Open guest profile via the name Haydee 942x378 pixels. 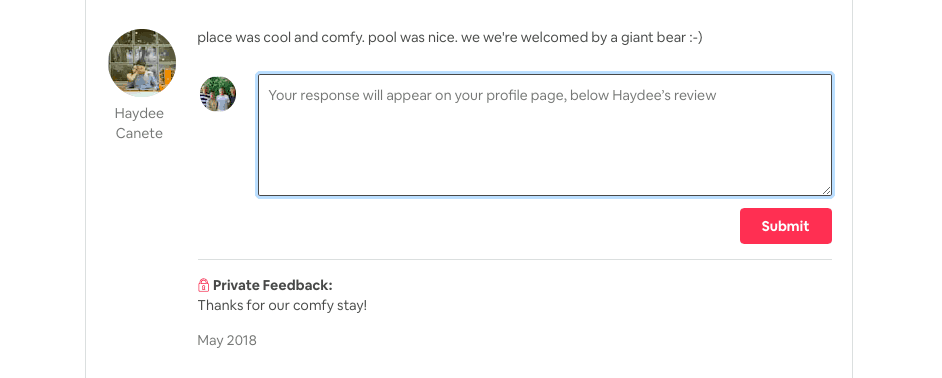coord(139,113)
